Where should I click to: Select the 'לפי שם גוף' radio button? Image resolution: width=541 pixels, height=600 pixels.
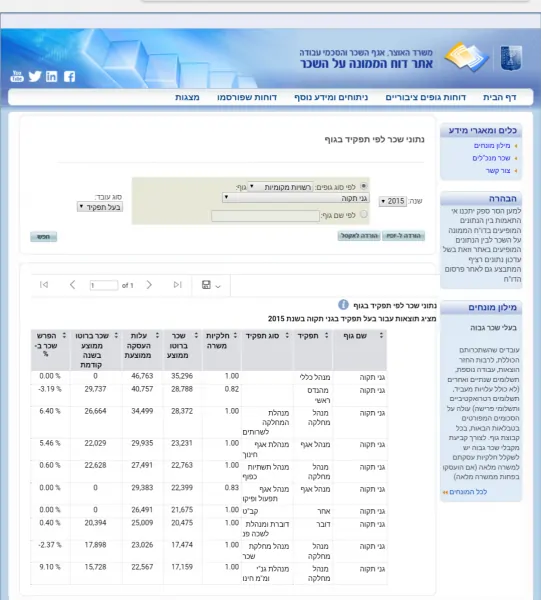(364, 214)
